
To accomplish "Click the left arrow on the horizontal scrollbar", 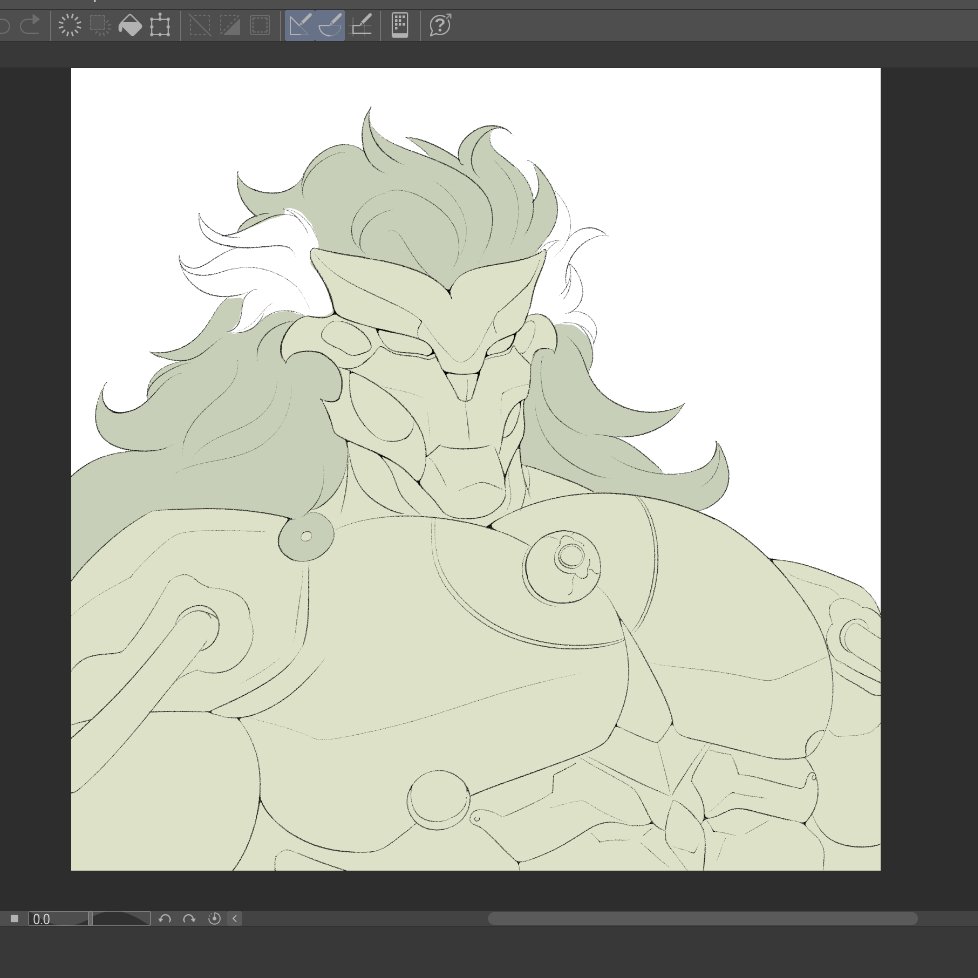I will (x=235, y=919).
